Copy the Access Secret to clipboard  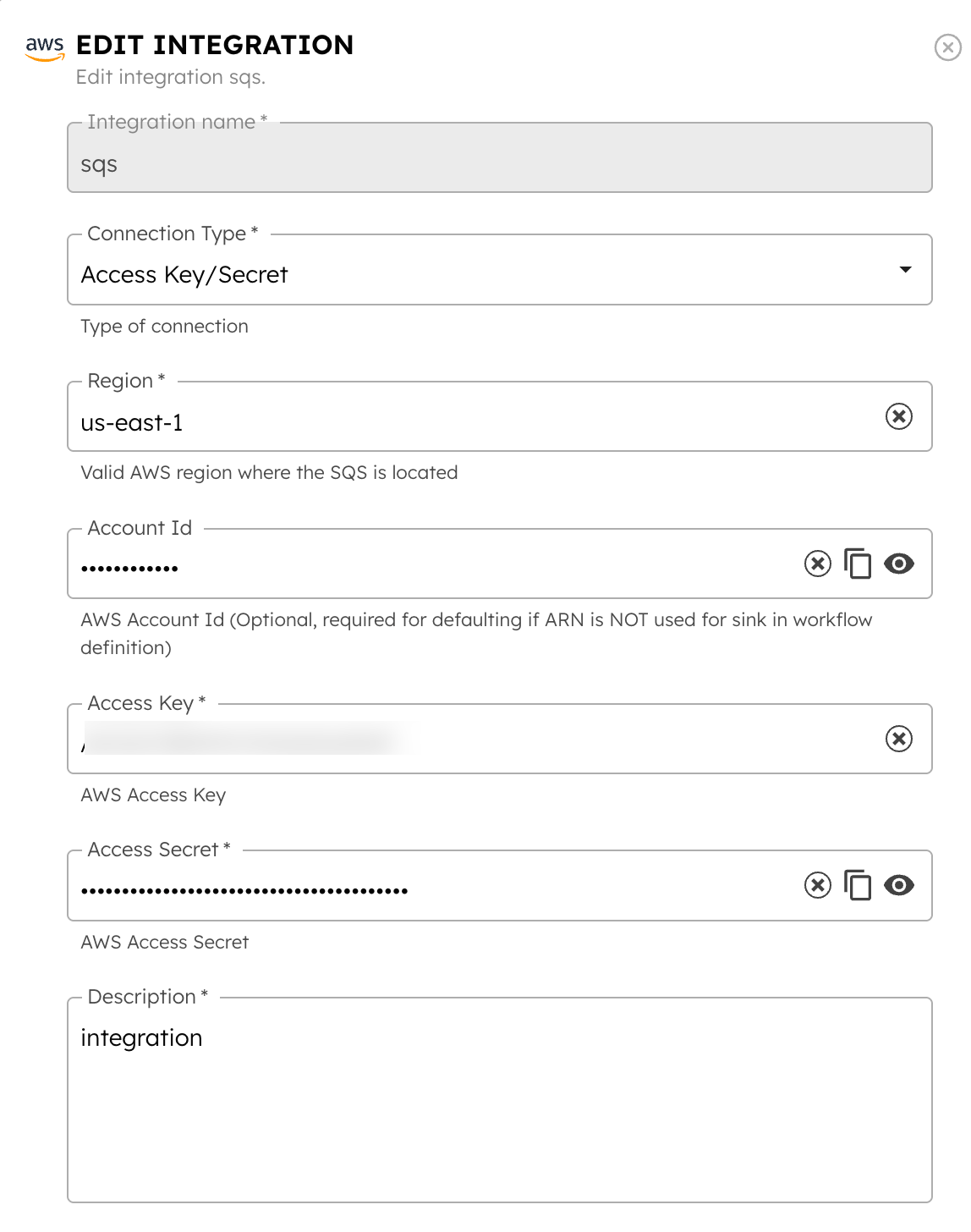click(x=858, y=885)
